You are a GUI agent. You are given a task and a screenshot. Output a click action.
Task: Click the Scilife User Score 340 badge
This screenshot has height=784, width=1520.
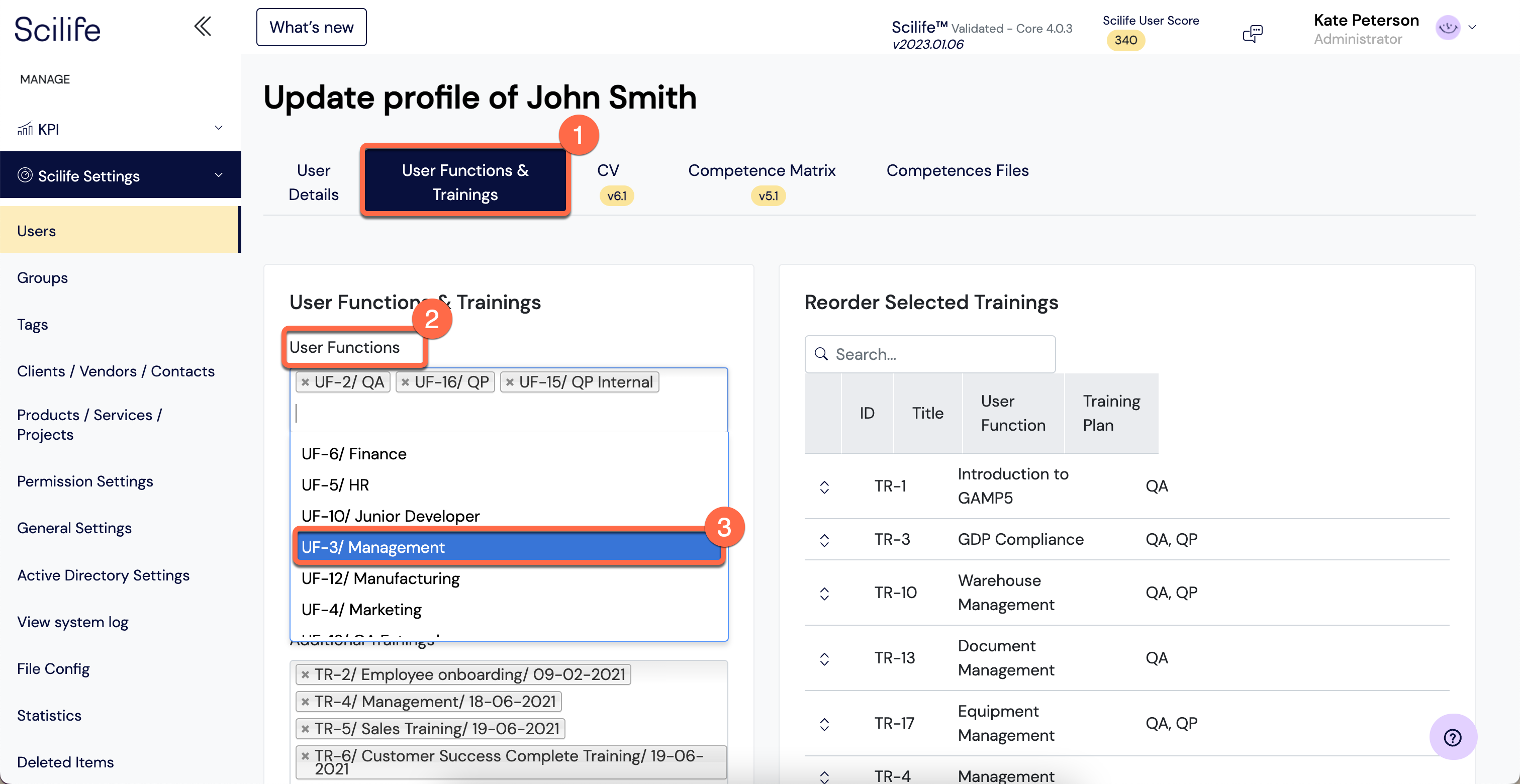coord(1125,40)
